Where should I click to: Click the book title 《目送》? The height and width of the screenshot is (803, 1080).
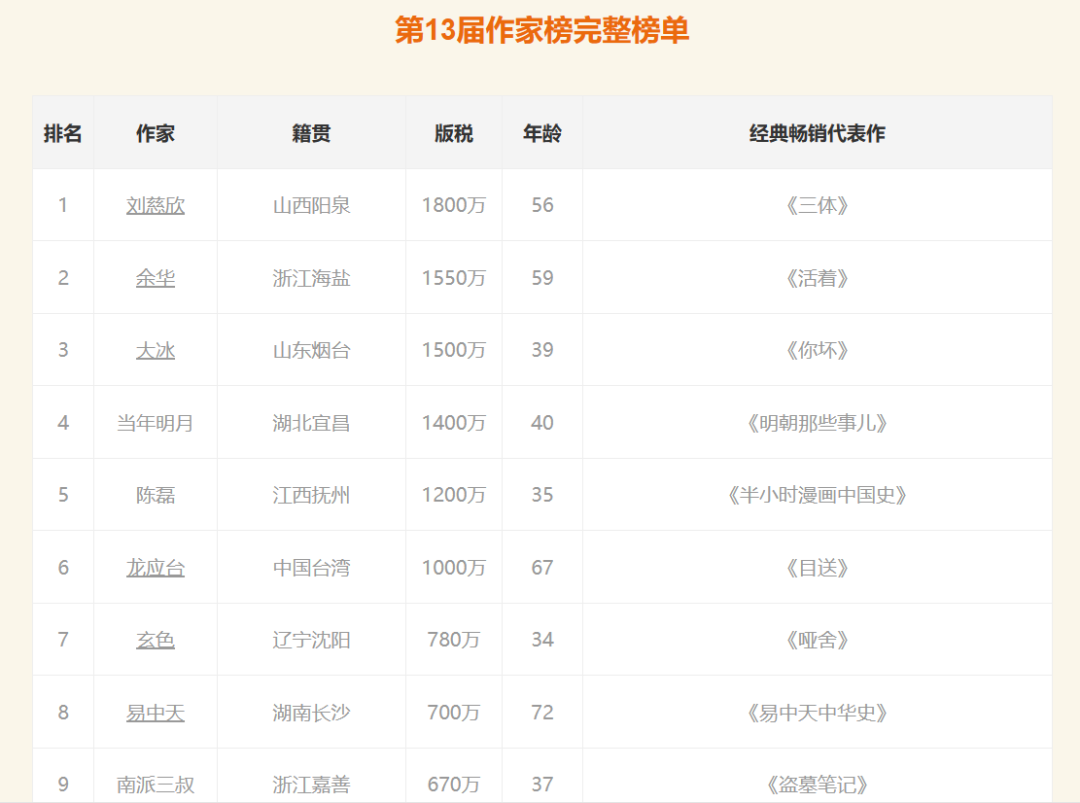(x=818, y=568)
